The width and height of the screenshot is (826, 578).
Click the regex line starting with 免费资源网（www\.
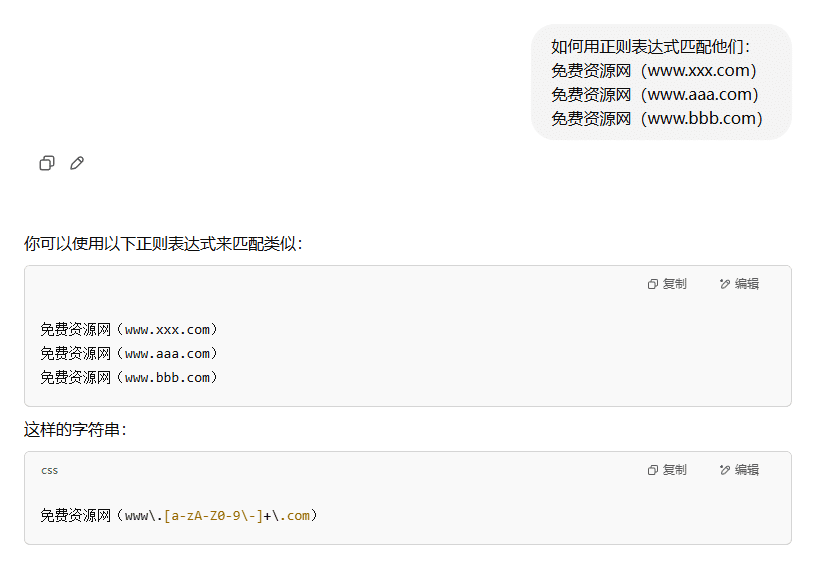coord(179,515)
